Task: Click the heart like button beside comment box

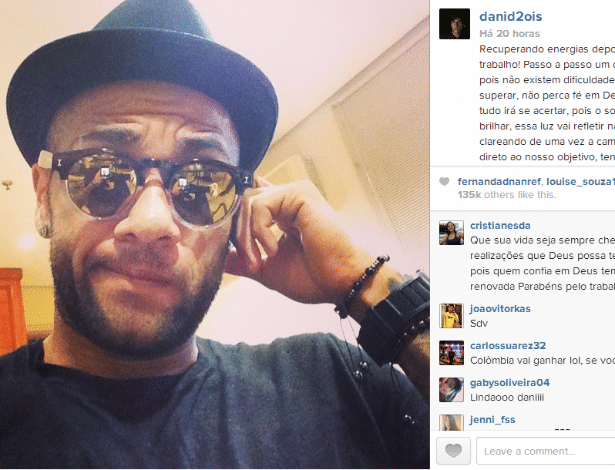Action: 453,451
